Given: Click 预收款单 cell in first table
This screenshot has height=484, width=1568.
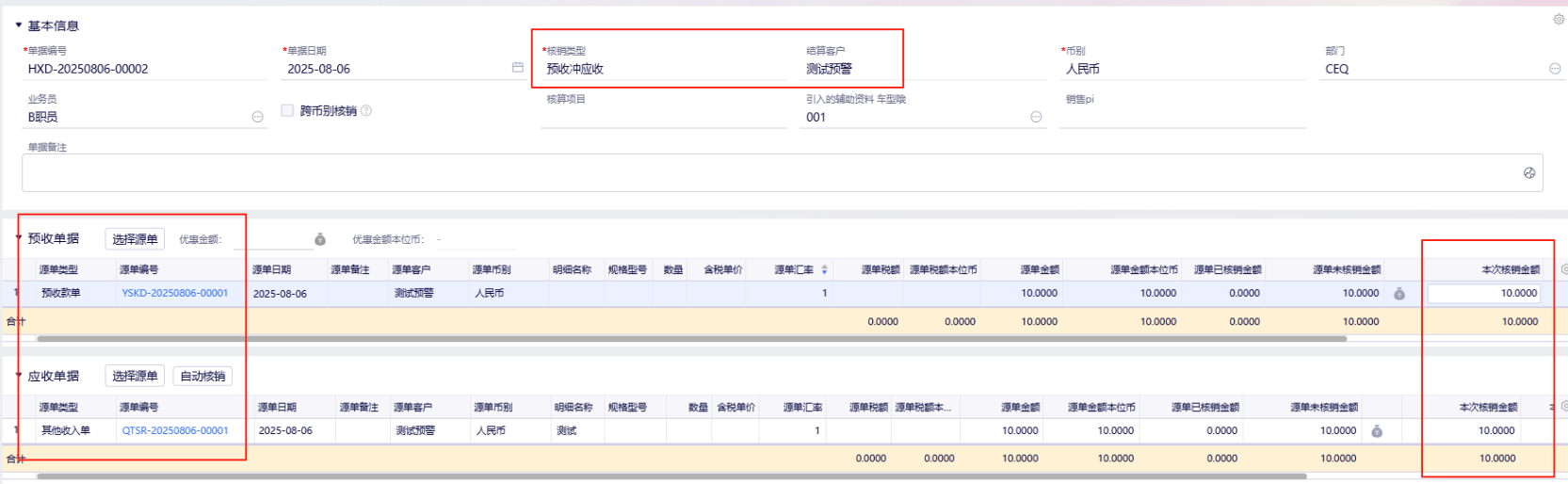Looking at the screenshot, I should [x=60, y=293].
